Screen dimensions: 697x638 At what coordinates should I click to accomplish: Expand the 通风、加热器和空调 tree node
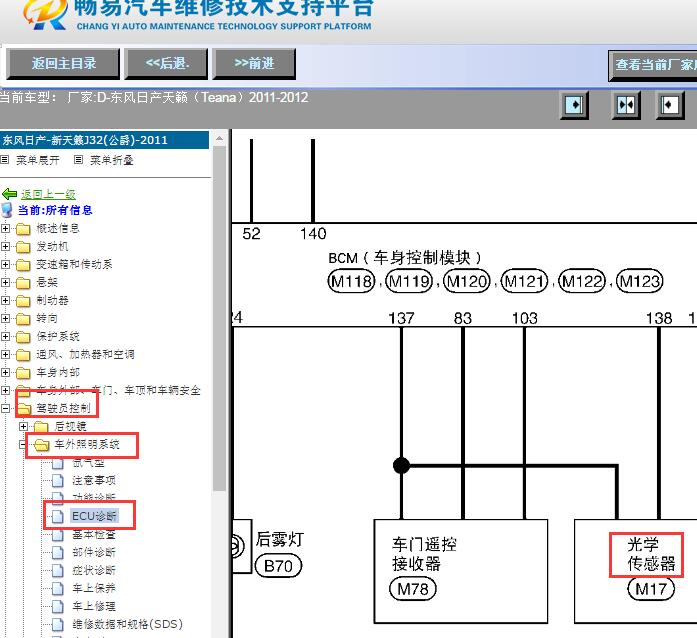click(x=5, y=354)
